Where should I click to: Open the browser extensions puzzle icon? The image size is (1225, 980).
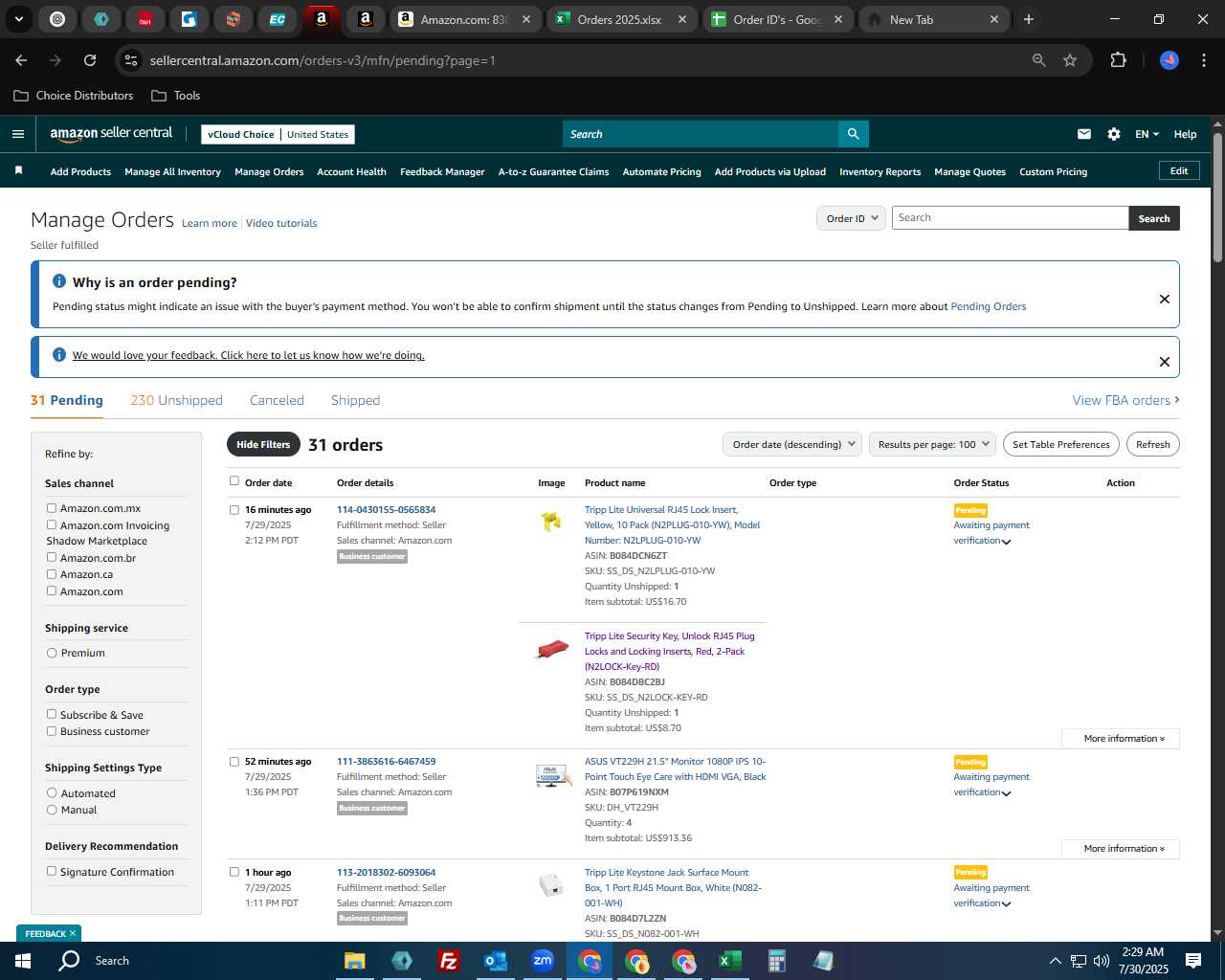pyautogui.click(x=1118, y=60)
